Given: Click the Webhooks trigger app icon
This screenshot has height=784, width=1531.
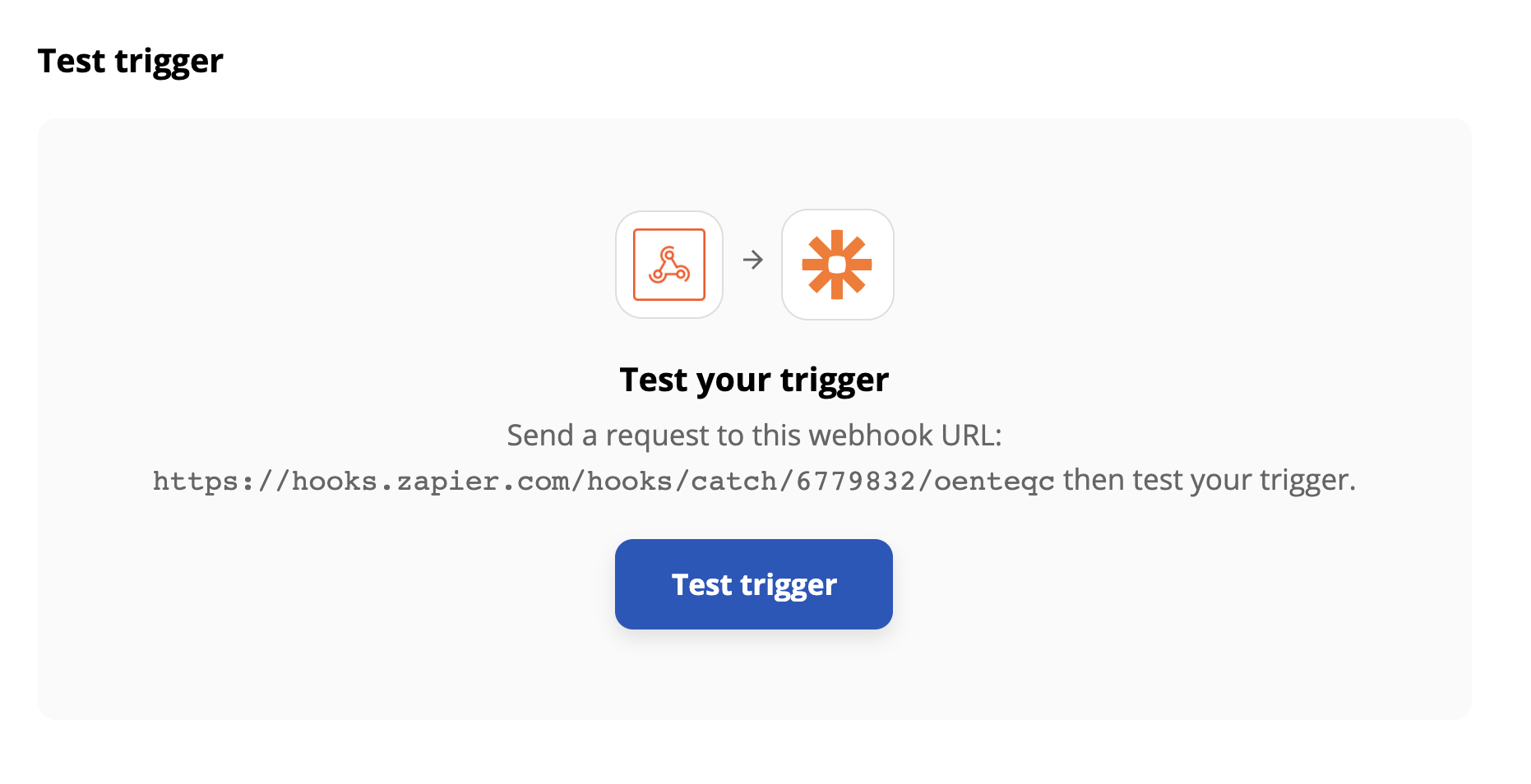Looking at the screenshot, I should (x=669, y=265).
